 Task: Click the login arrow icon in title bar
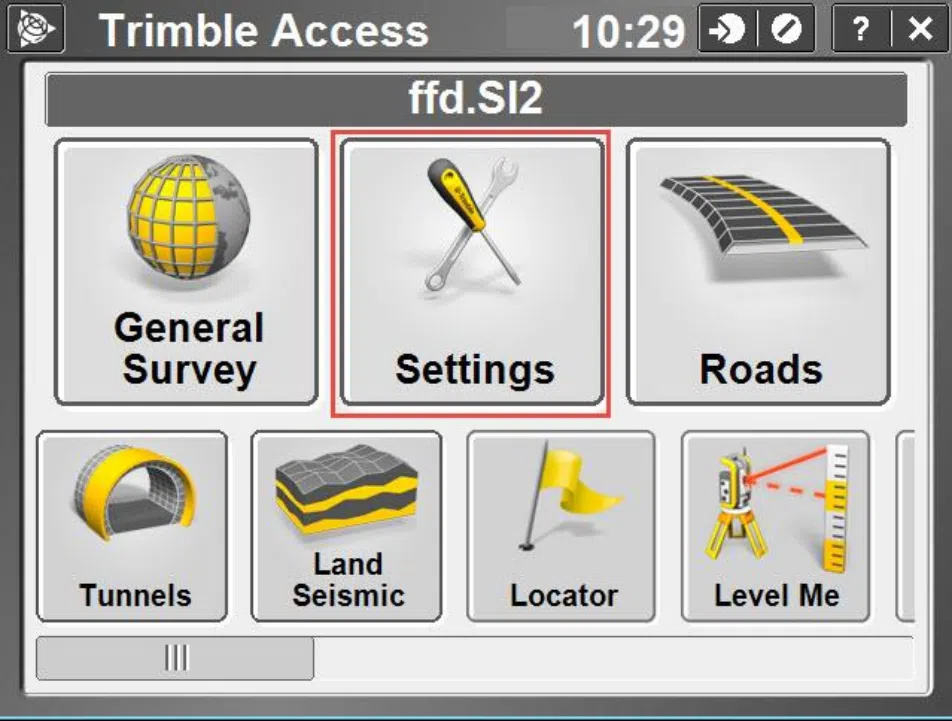click(x=727, y=29)
